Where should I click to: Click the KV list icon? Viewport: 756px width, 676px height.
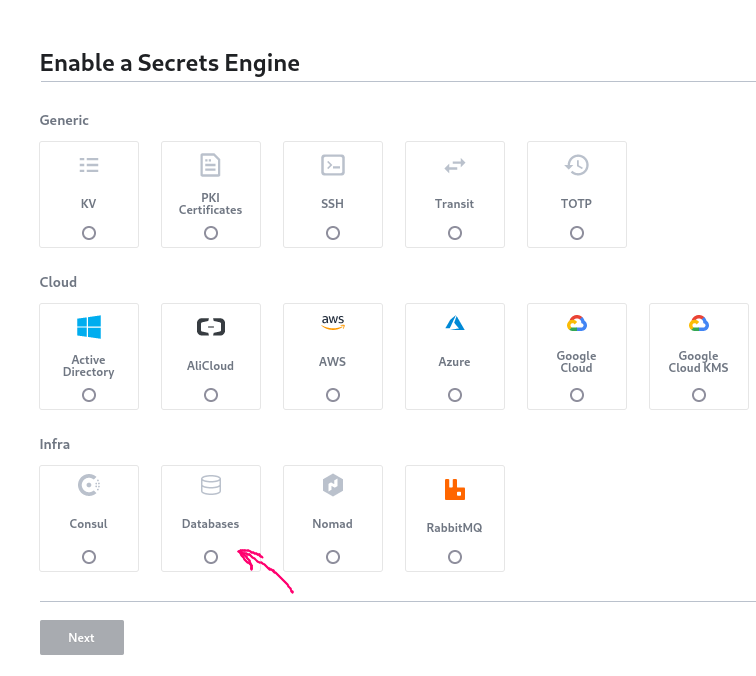89,165
